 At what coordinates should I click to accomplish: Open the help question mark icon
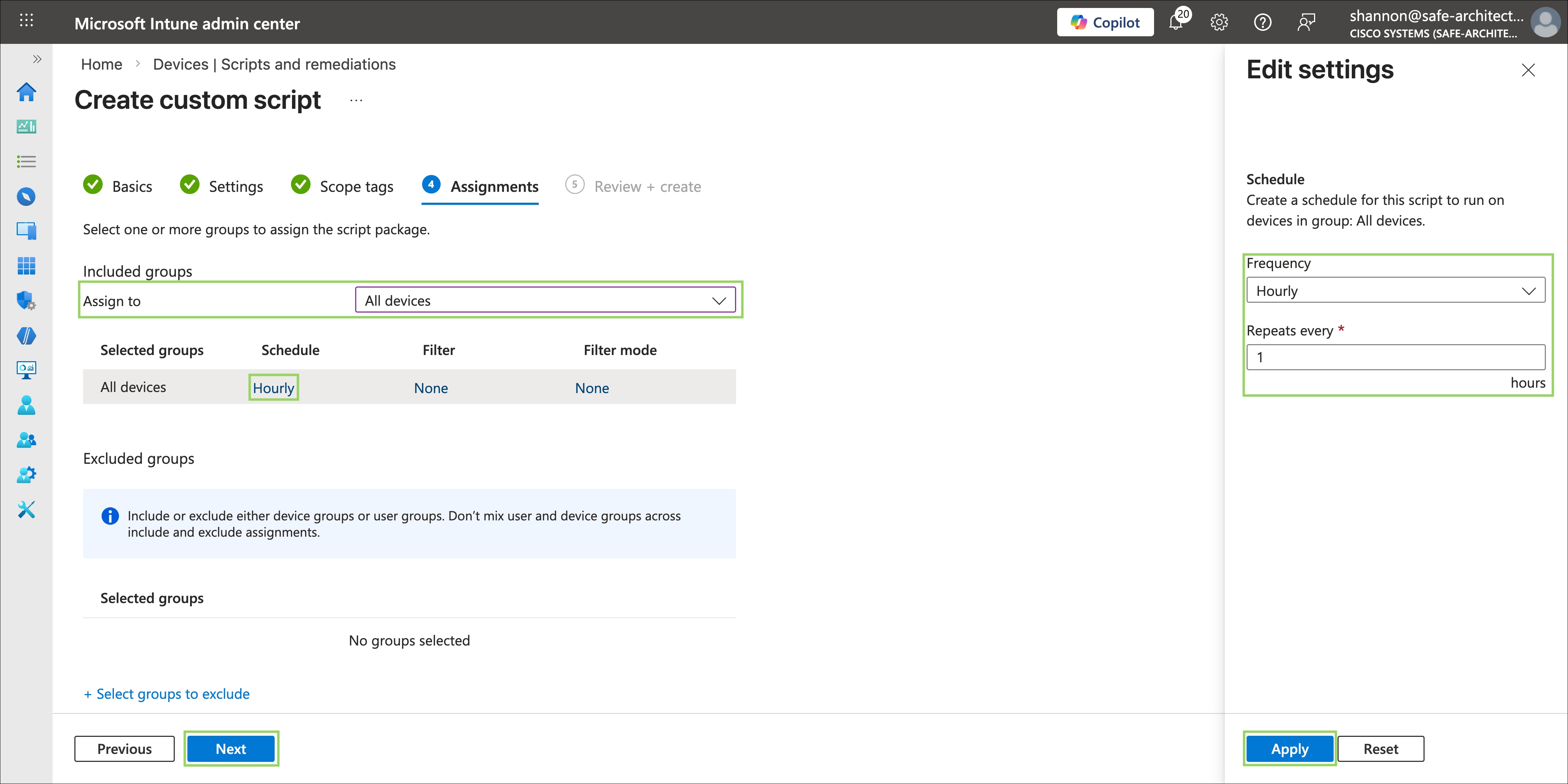coord(1263,22)
